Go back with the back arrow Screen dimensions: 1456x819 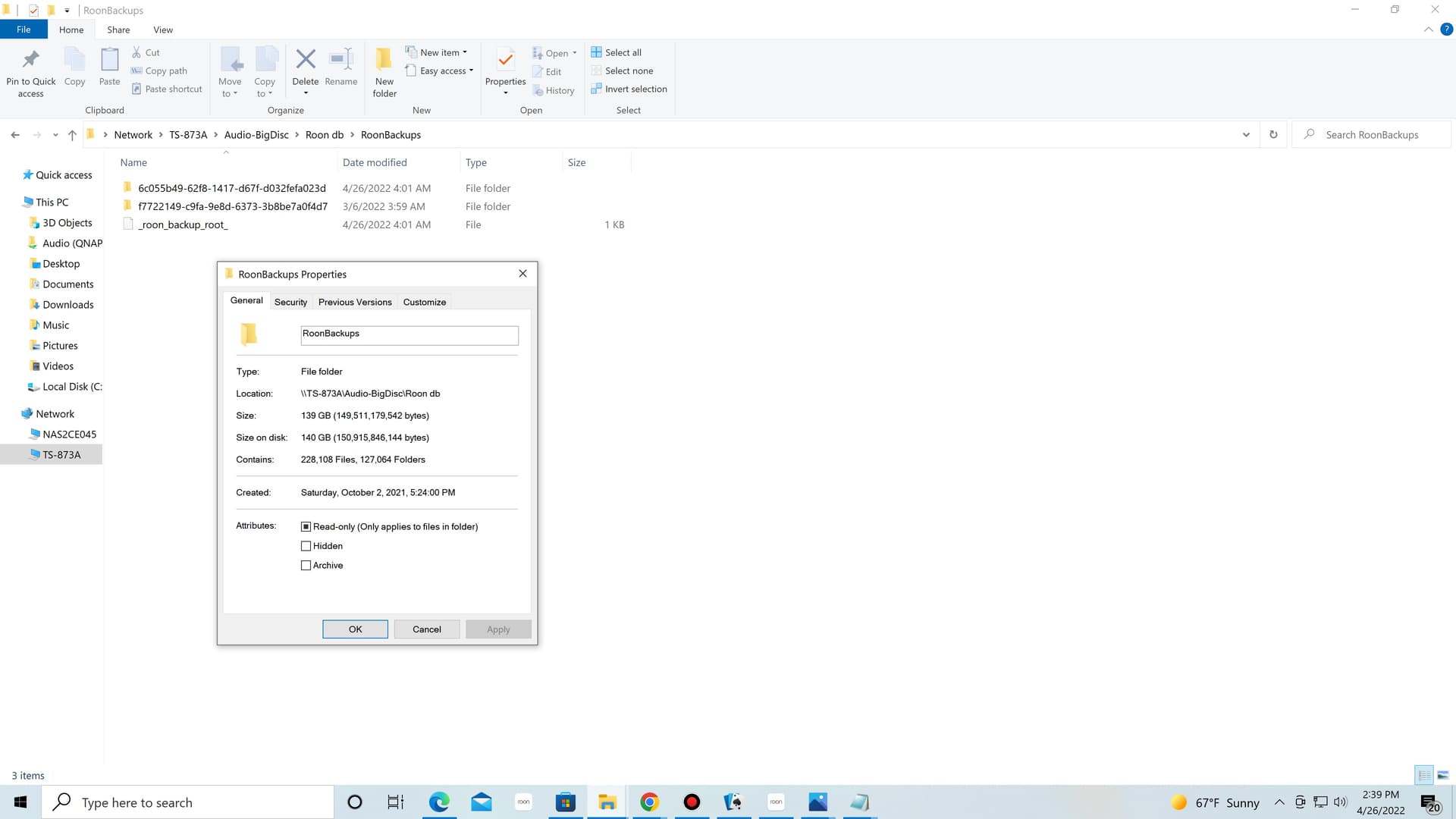(x=15, y=135)
